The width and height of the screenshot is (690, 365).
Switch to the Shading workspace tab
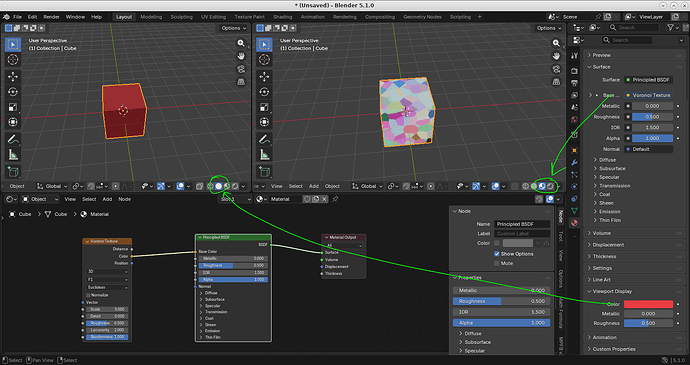283,17
